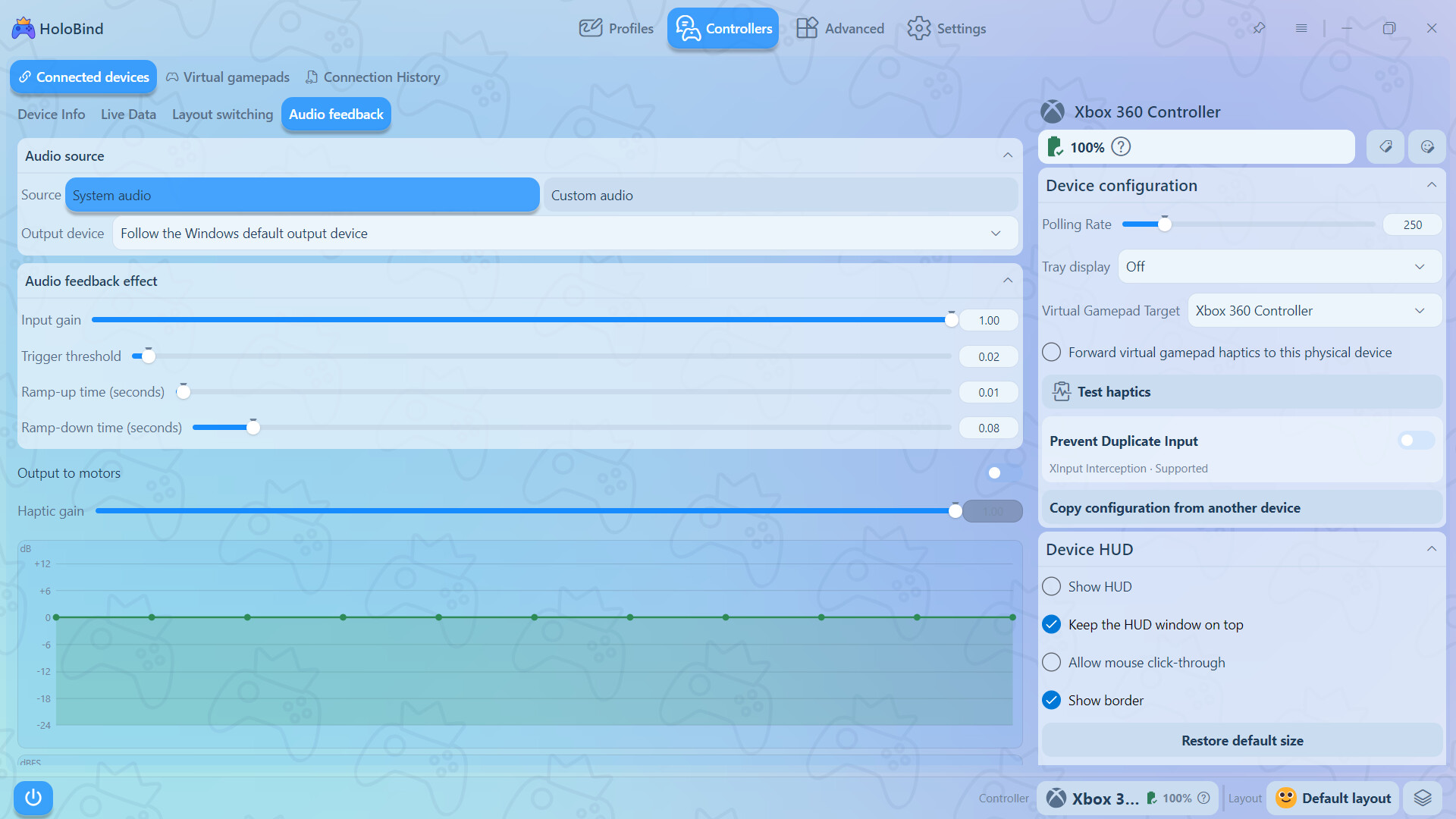Click the green battery icon in device panel

(1055, 147)
